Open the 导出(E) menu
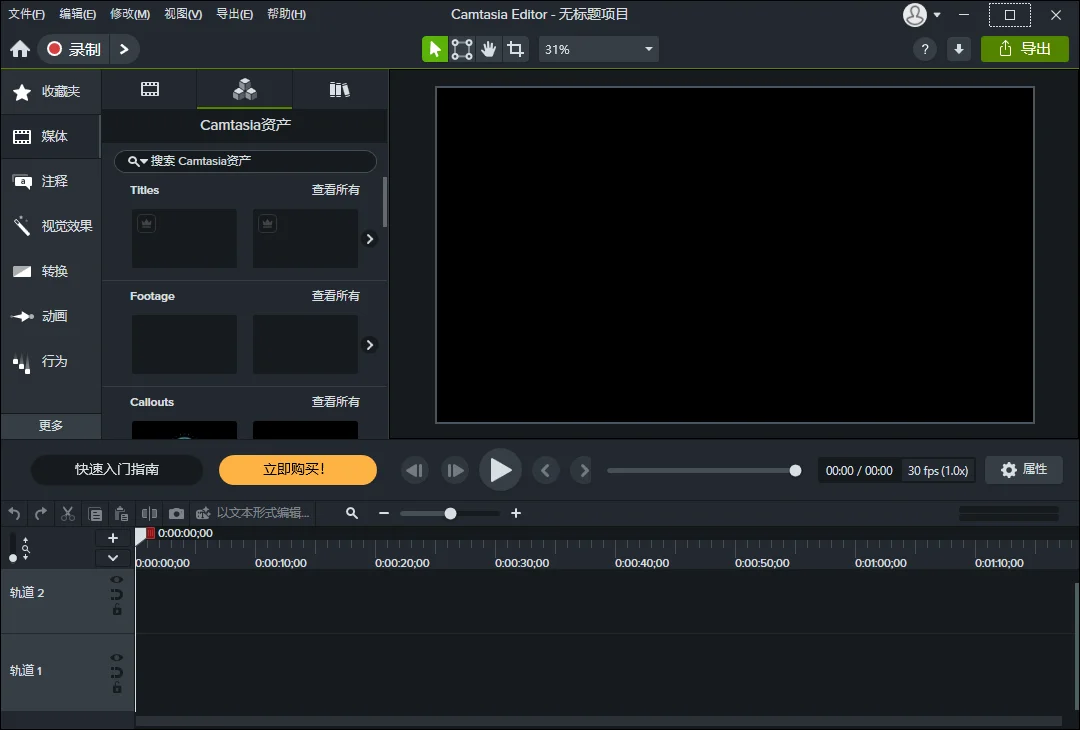The height and width of the screenshot is (730, 1080). (x=234, y=14)
